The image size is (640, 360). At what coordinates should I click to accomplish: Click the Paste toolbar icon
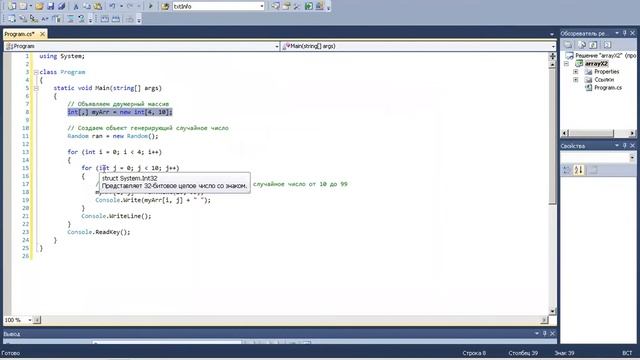[x=98, y=6]
